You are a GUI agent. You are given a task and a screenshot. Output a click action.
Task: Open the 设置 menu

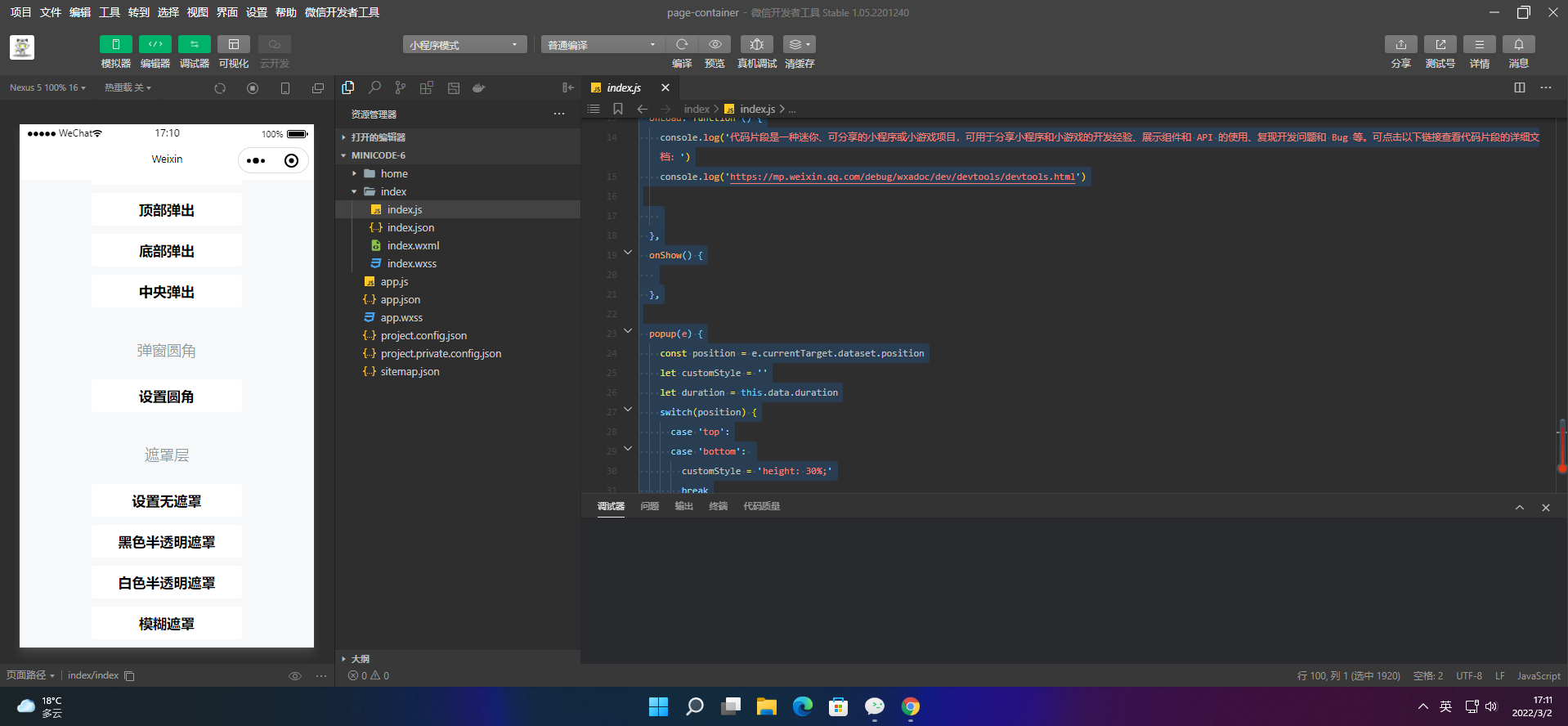257,12
